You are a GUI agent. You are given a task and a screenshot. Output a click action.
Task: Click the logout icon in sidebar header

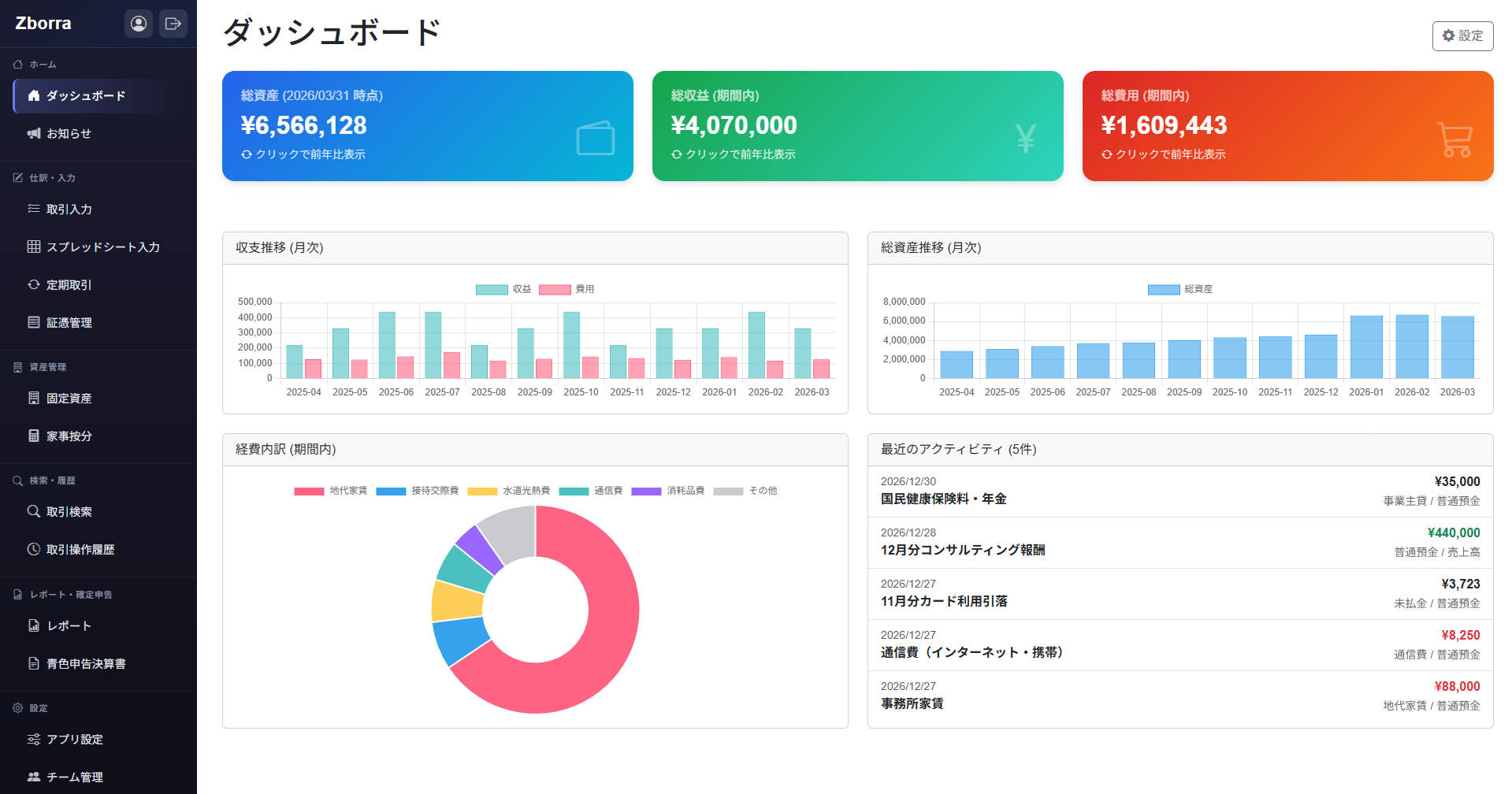(173, 24)
